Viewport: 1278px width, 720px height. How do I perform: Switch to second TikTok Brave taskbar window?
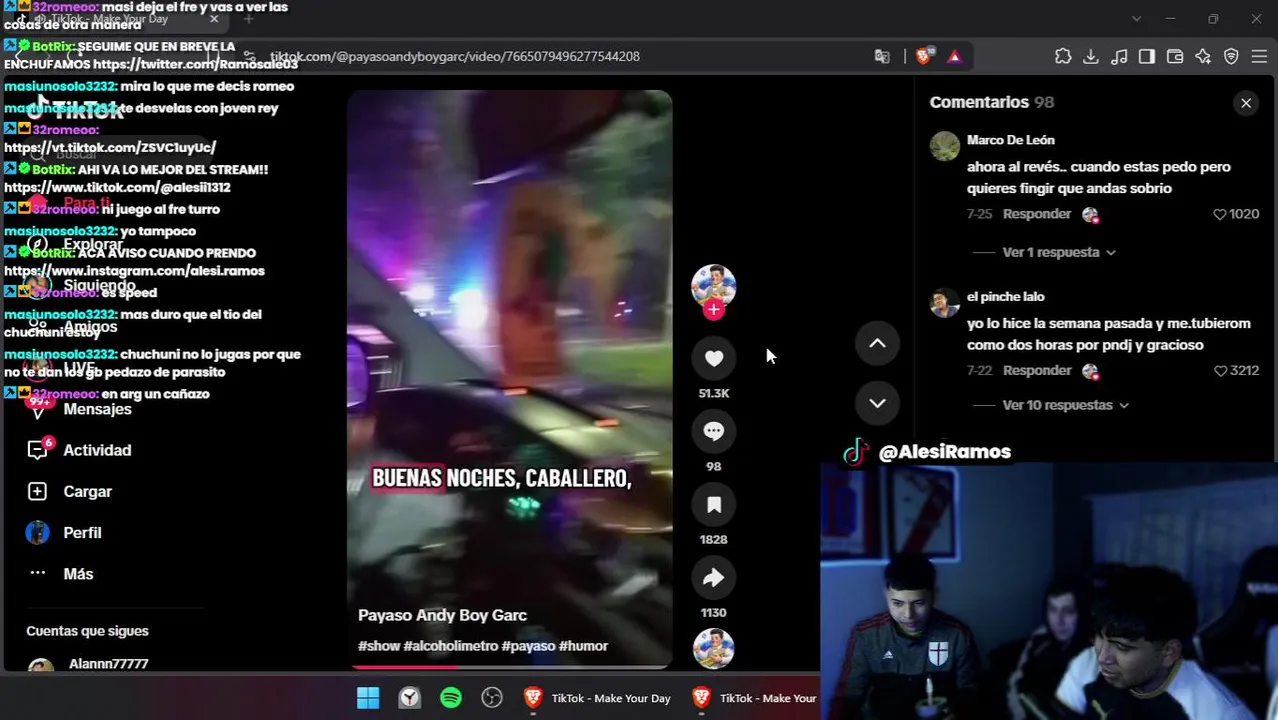coord(754,698)
